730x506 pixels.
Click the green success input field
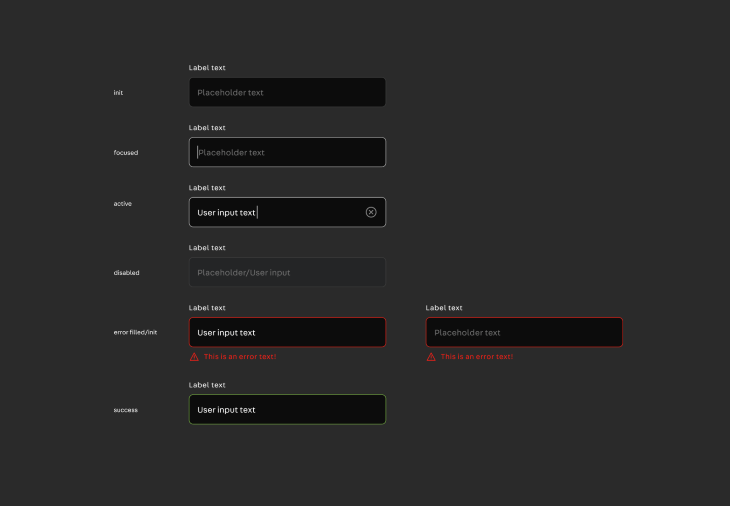287,410
